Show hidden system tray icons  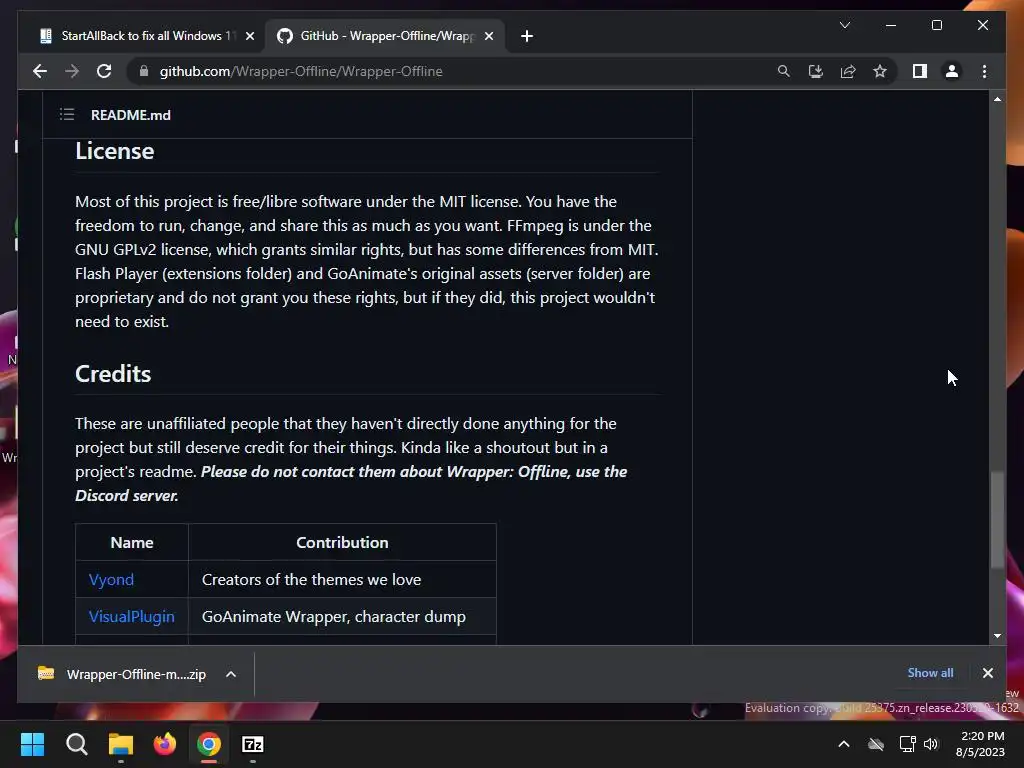(x=844, y=744)
